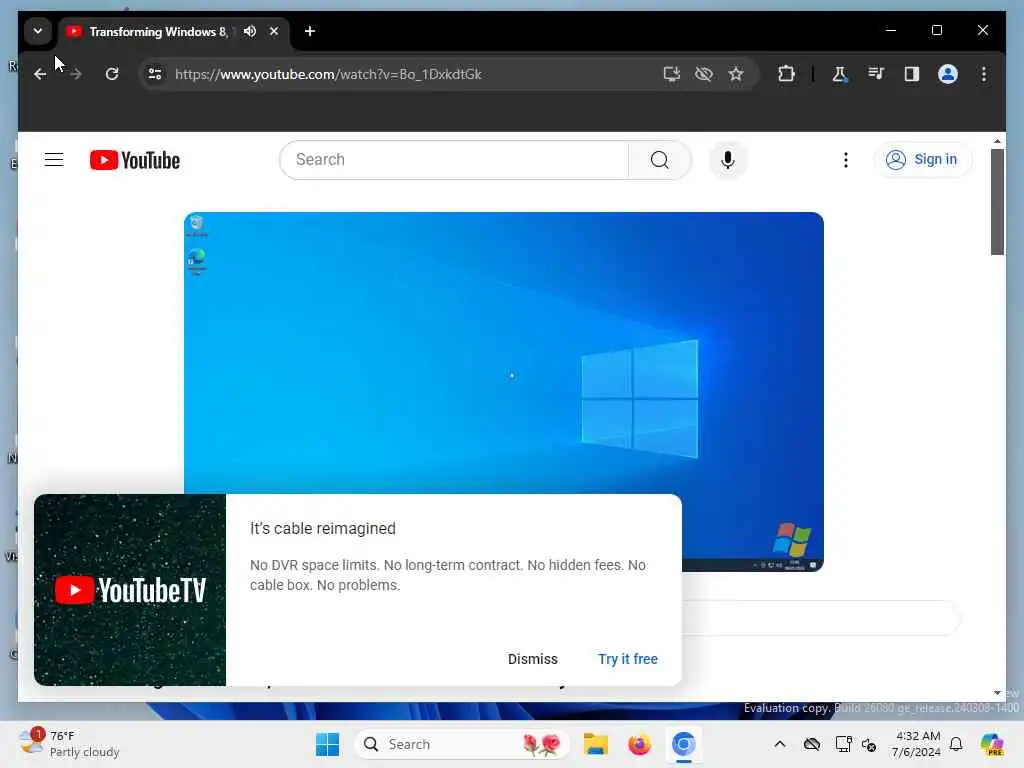Close the Transforming Windows 8 tab
The height and width of the screenshot is (768, 1024).
pos(274,31)
